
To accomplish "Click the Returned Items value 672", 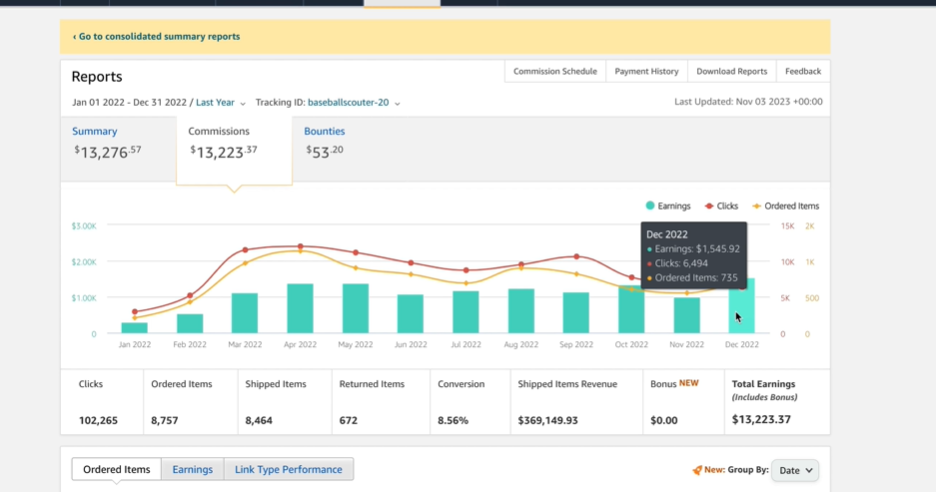I will point(349,420).
